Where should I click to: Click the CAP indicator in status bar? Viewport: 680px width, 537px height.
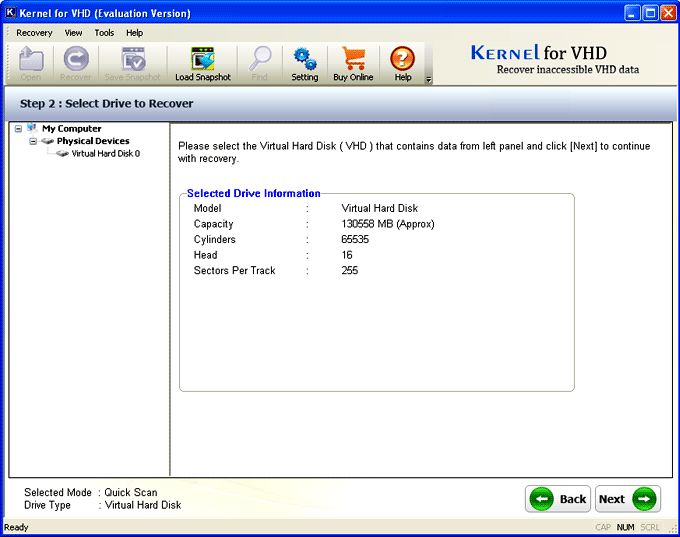point(603,527)
